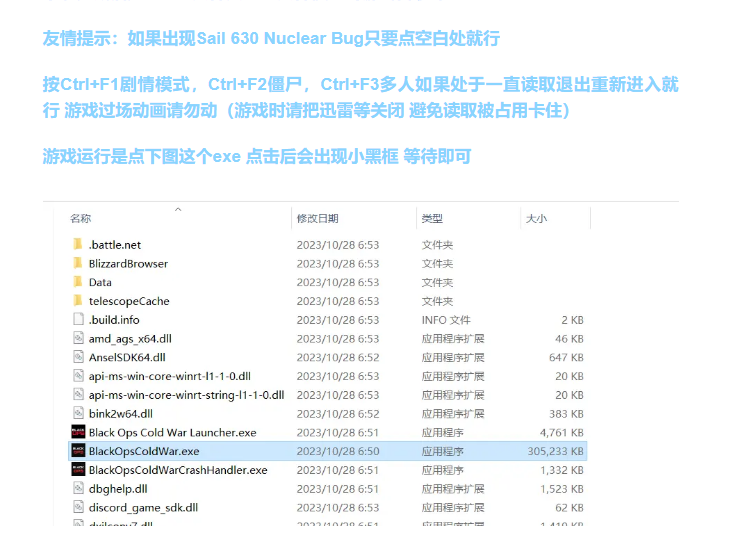Open the .battle.net folder icon
The height and width of the screenshot is (555, 734).
click(78, 244)
